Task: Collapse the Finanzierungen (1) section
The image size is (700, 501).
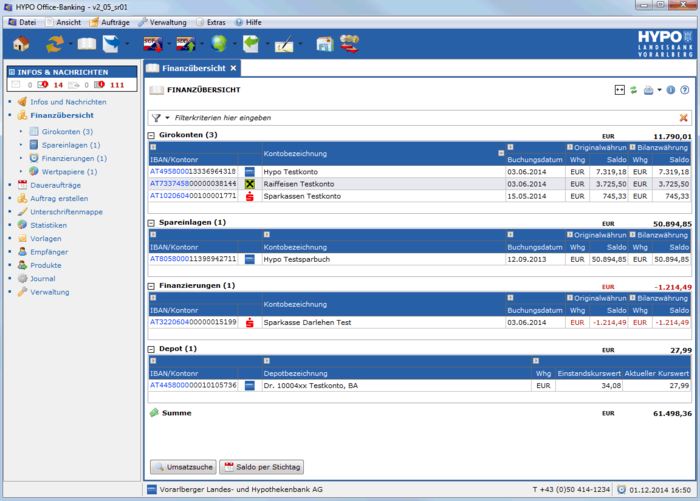Action: (x=151, y=286)
